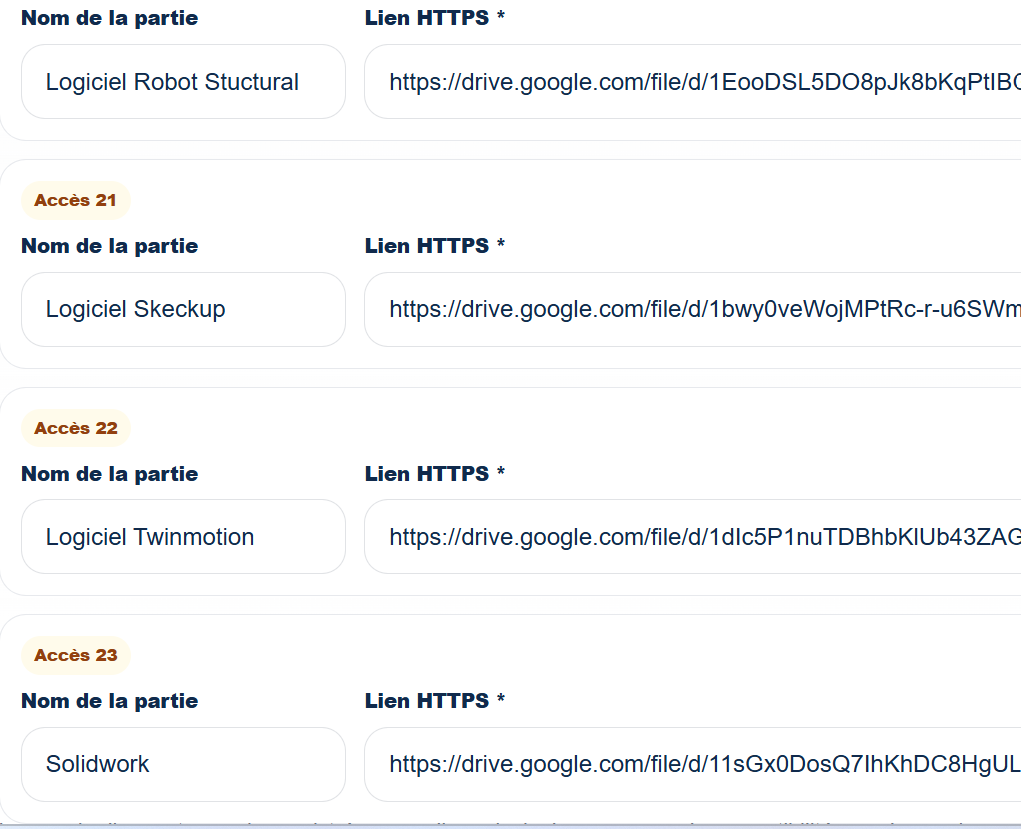Click the Lien HTTPS label under Accès 22
The width and height of the screenshot is (1021, 829).
pos(435,473)
